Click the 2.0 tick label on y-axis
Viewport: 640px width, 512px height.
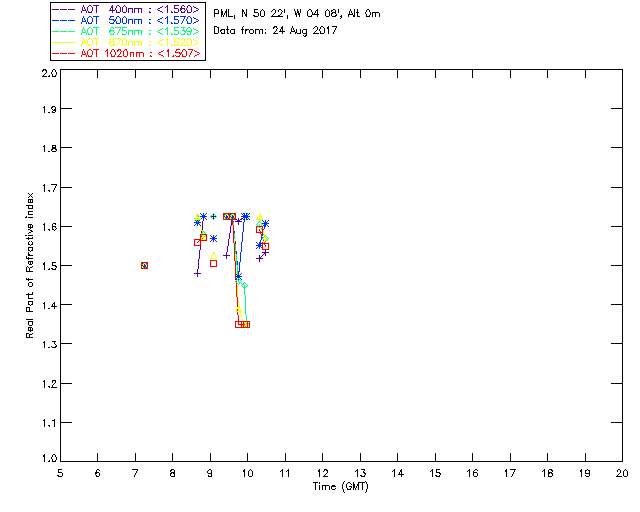(x=49, y=74)
